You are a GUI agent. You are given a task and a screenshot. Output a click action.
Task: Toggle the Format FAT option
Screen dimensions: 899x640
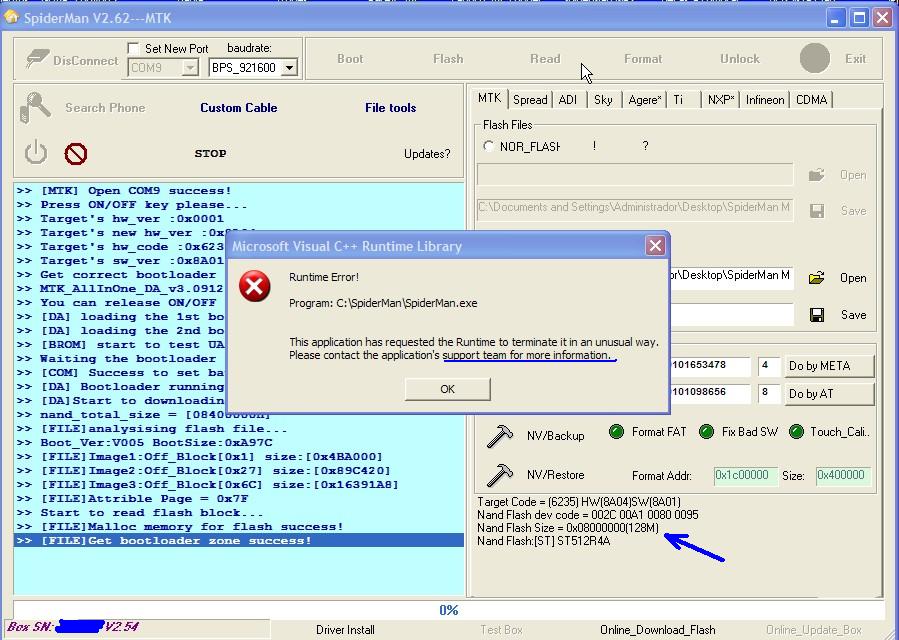click(x=616, y=432)
